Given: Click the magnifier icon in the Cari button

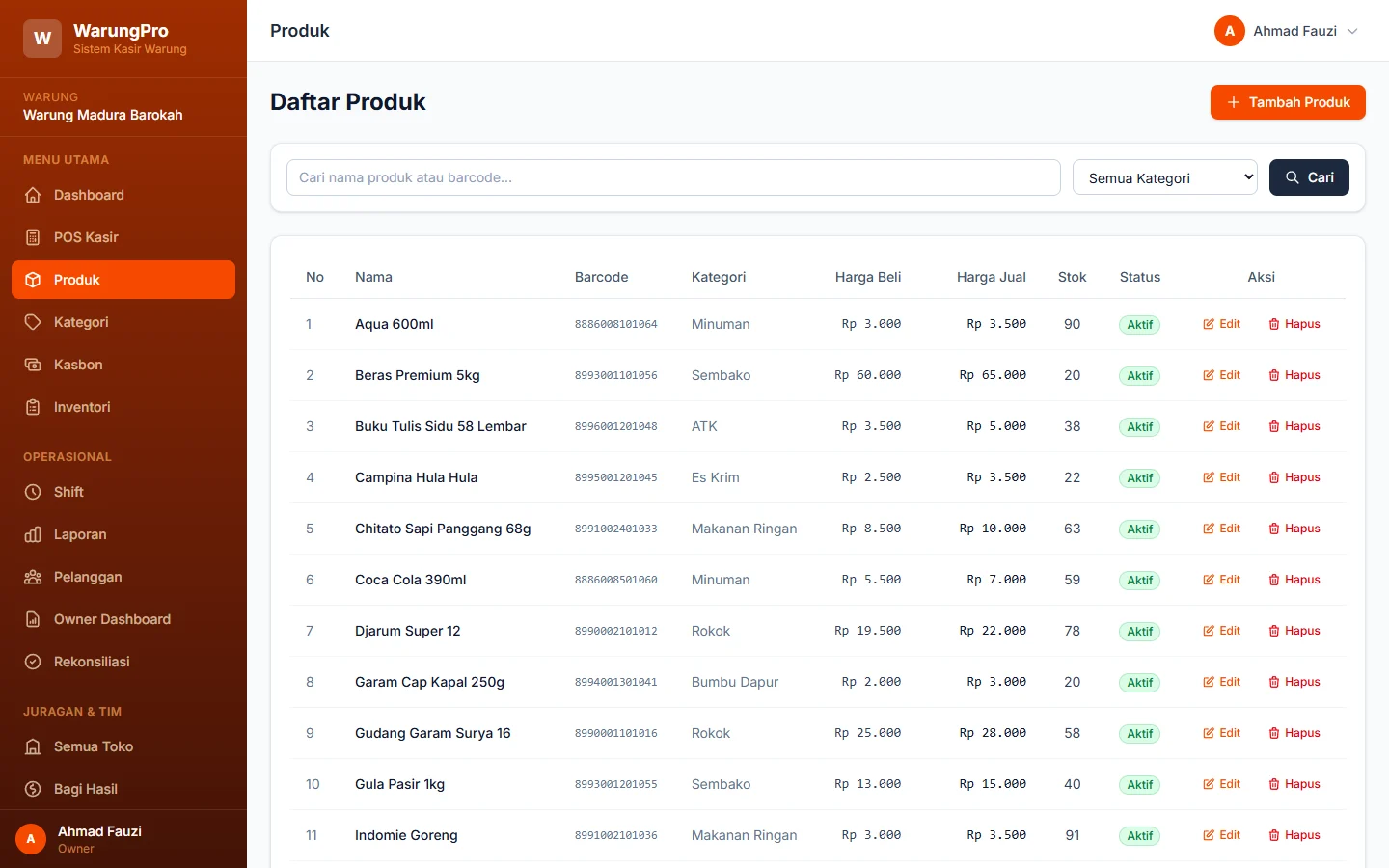Looking at the screenshot, I should (1293, 177).
